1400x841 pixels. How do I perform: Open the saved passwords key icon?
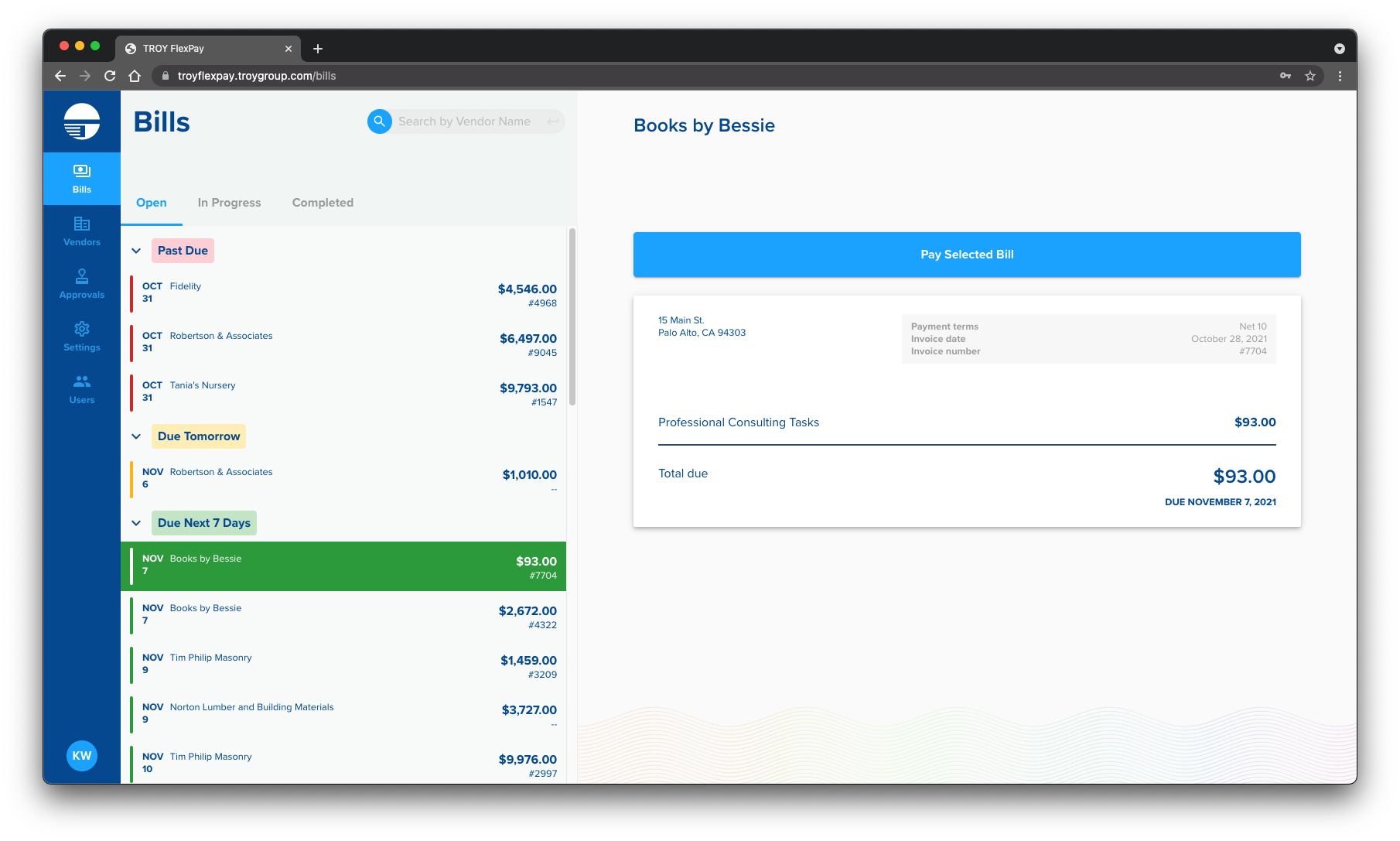point(1286,76)
